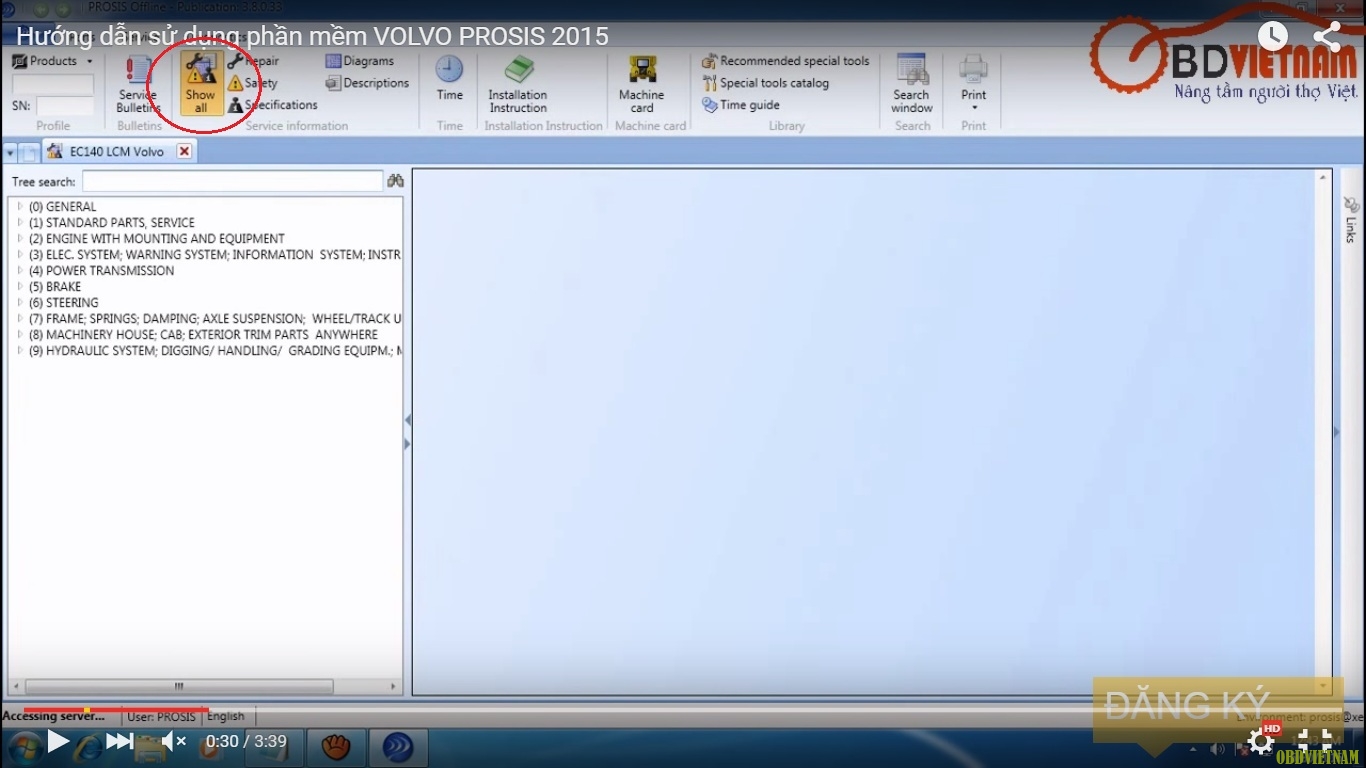Open the blue circular taskbar app

[398, 748]
